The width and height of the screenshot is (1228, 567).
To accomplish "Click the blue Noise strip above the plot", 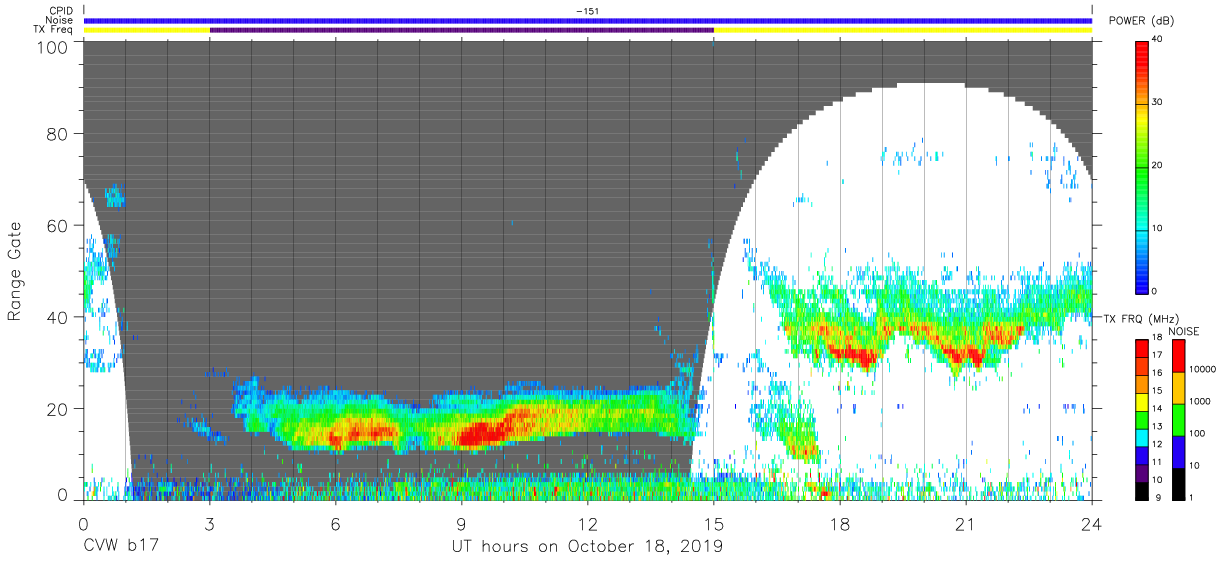I will pyautogui.click(x=588, y=20).
